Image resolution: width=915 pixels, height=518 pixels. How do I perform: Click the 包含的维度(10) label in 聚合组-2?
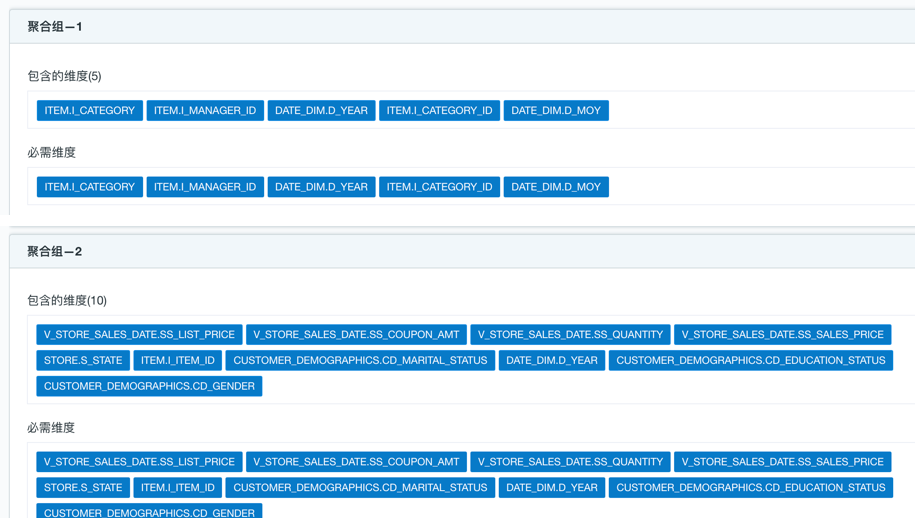pyautogui.click(x=67, y=300)
